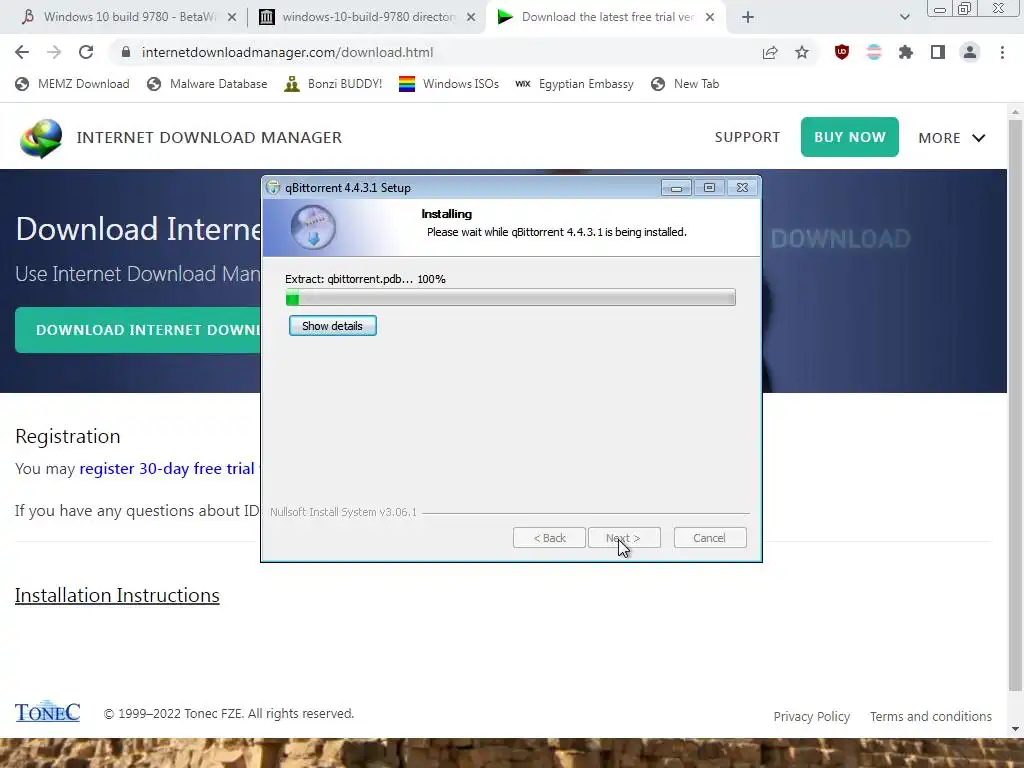Click the browser forward arrow
The height and width of the screenshot is (768, 1024).
54,52
